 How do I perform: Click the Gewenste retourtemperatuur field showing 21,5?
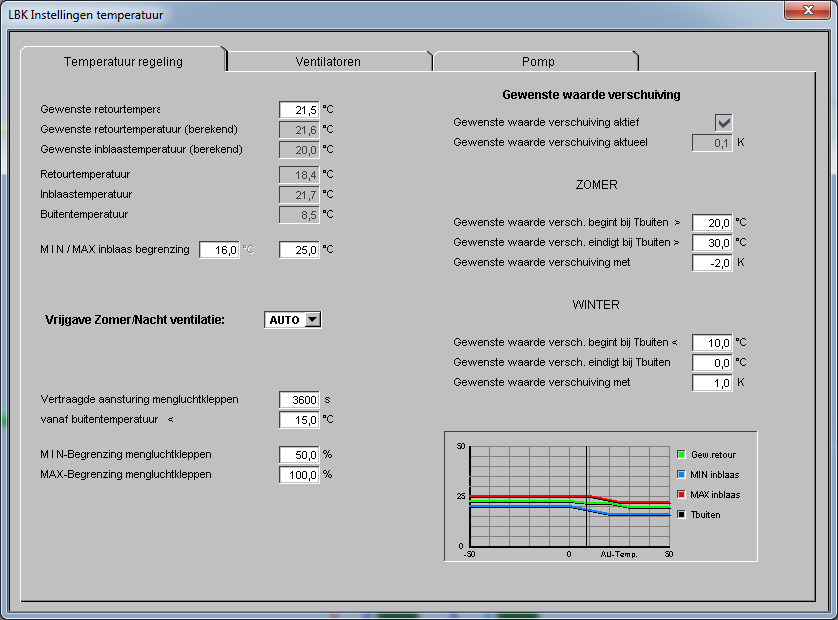tap(299, 110)
